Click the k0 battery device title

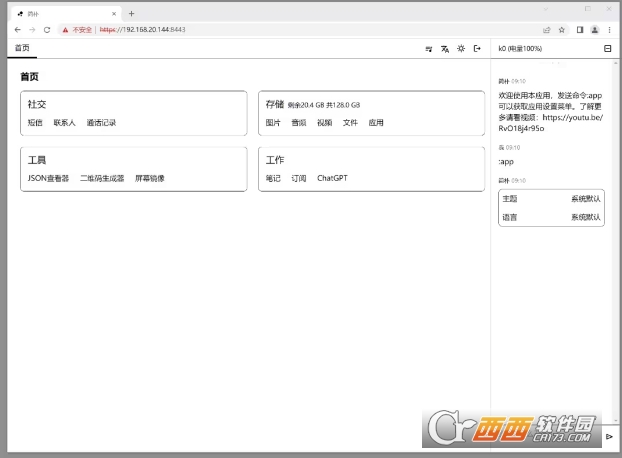(520, 48)
